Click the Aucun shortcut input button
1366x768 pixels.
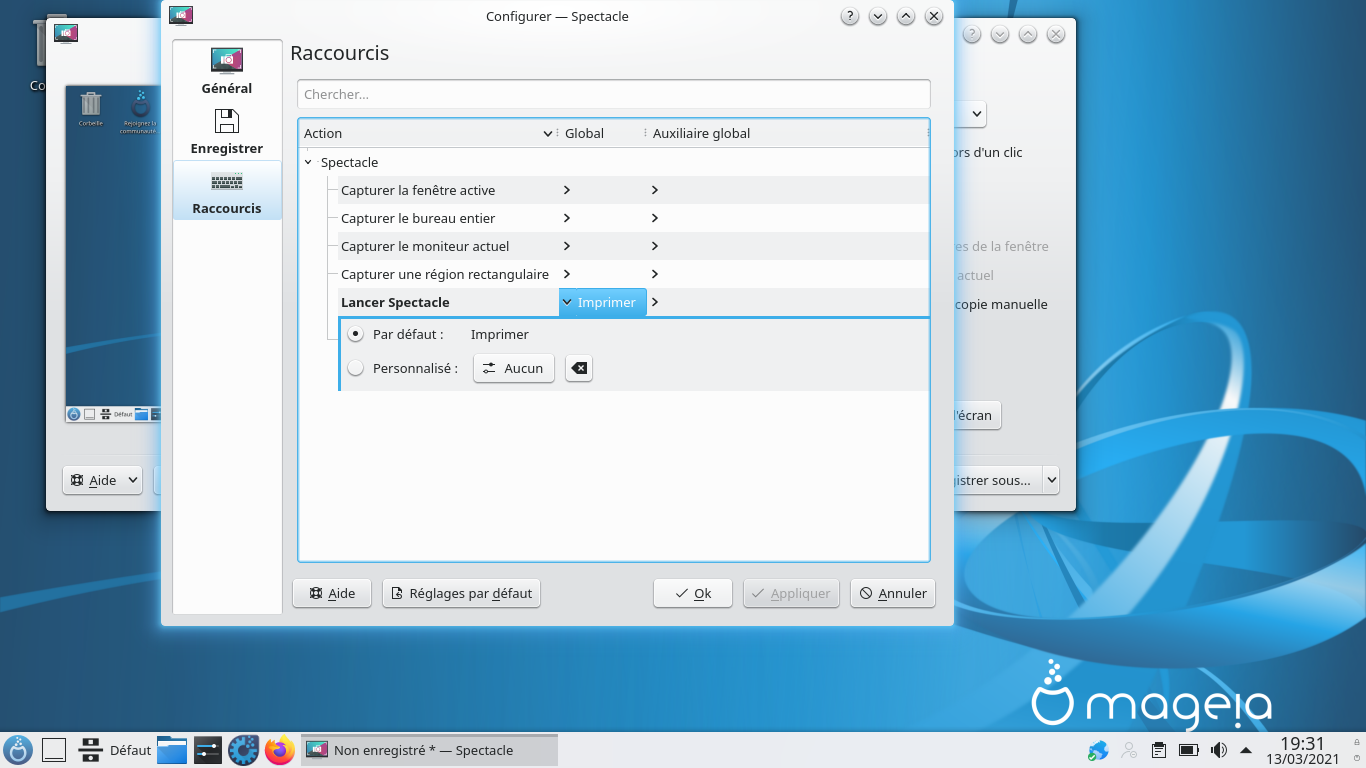point(514,368)
